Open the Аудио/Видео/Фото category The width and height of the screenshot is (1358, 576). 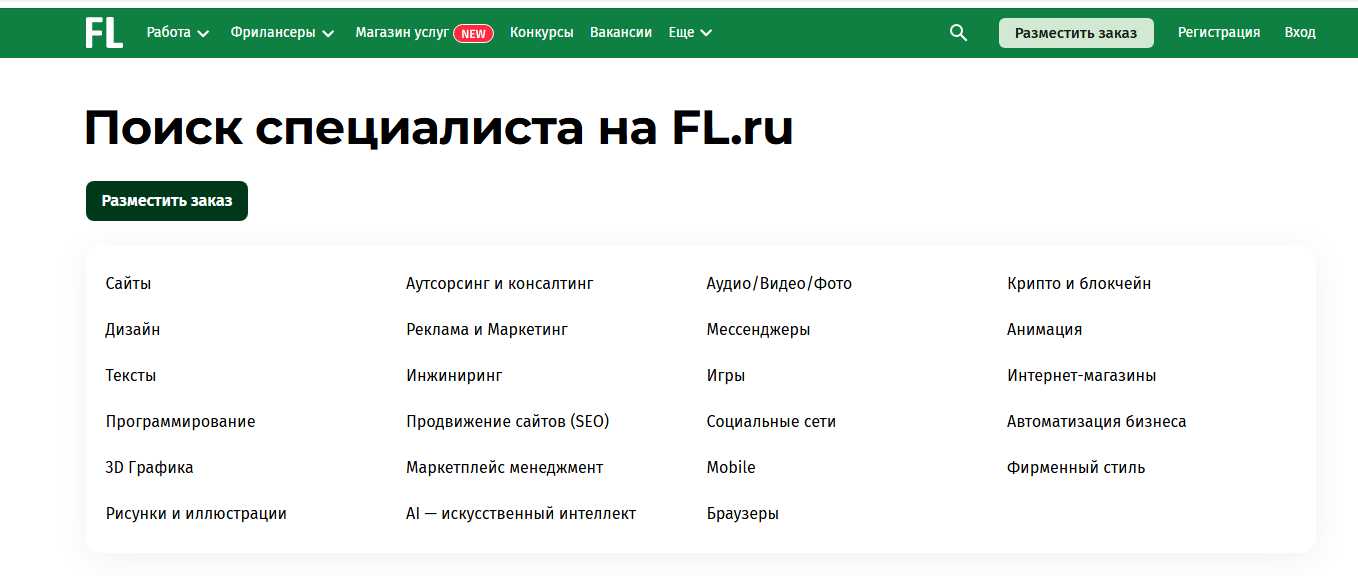click(x=779, y=284)
